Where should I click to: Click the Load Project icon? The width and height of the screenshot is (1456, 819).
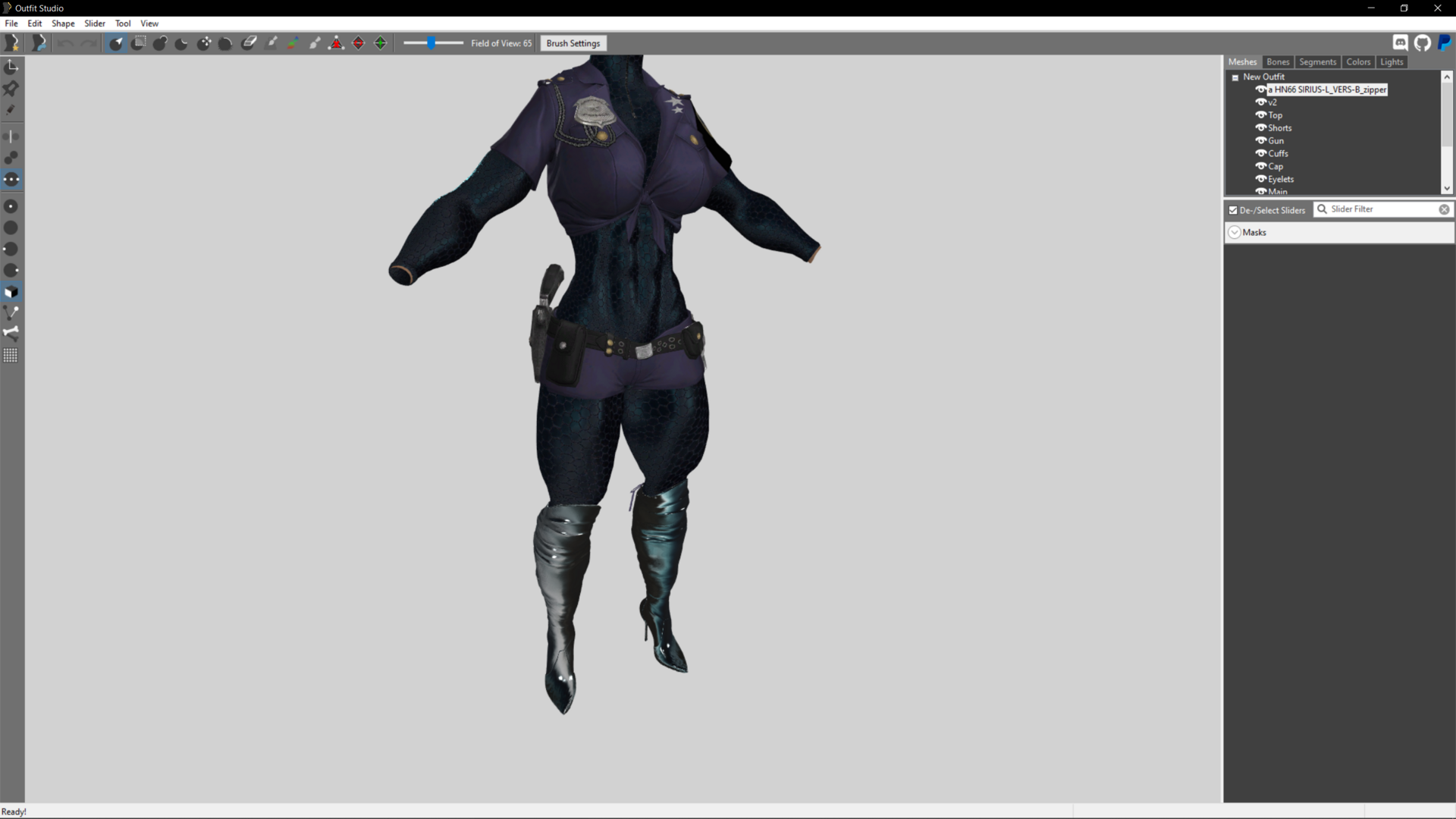(x=39, y=43)
